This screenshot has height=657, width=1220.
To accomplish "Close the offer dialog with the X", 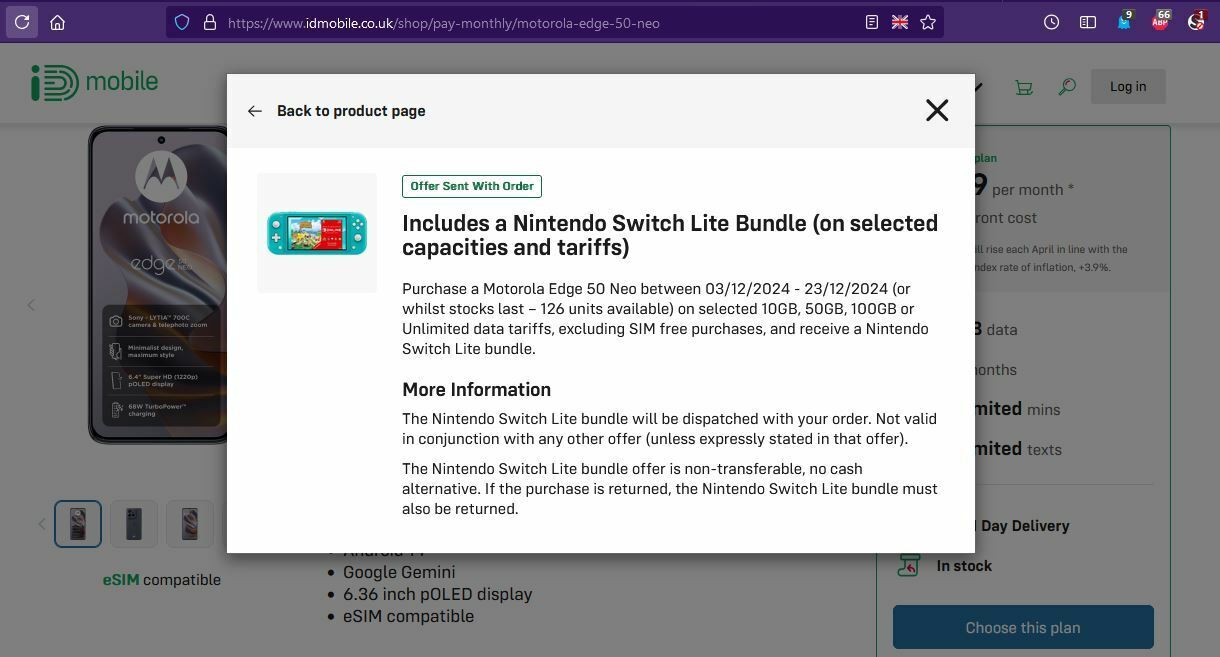I will coord(937,110).
